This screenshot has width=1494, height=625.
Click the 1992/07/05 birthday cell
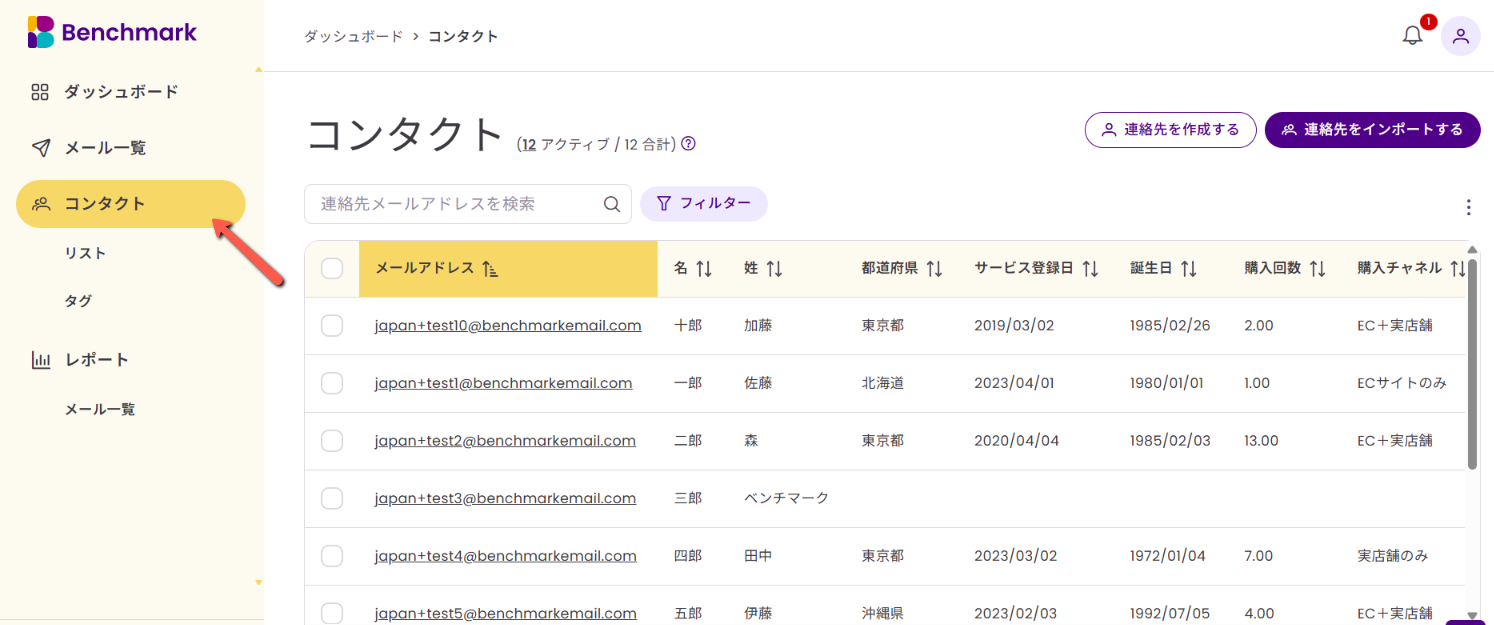1170,613
